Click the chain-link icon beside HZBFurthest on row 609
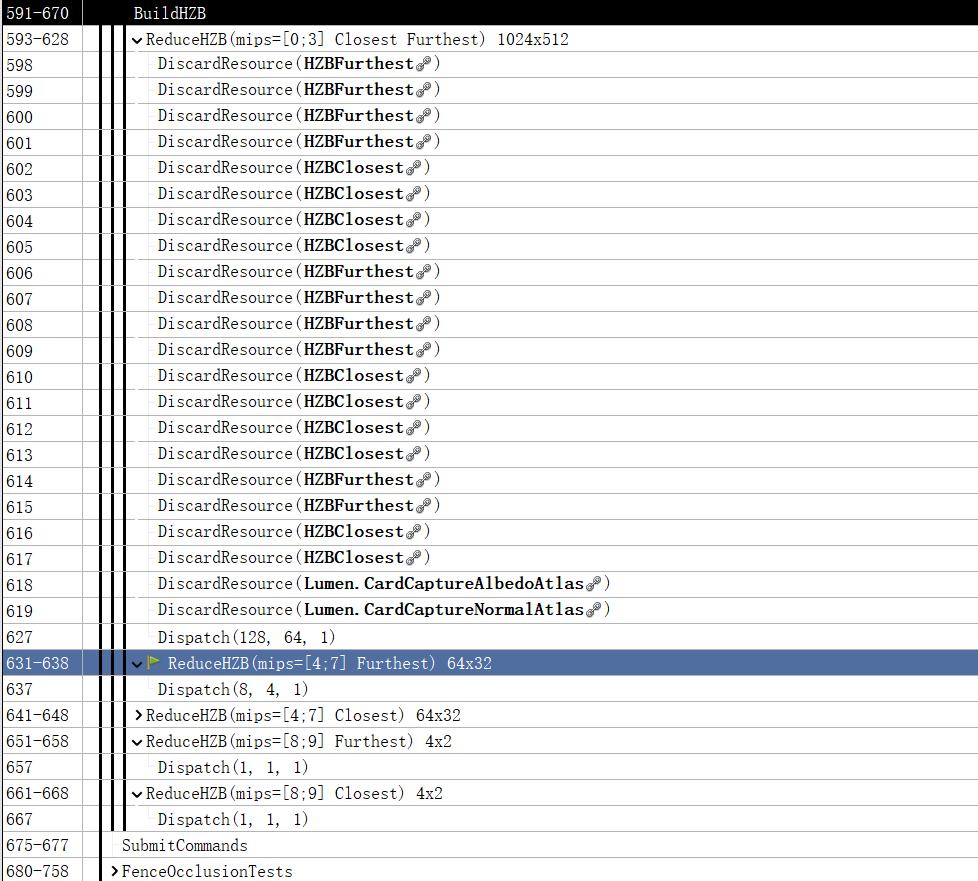978x881 pixels. tap(421, 349)
